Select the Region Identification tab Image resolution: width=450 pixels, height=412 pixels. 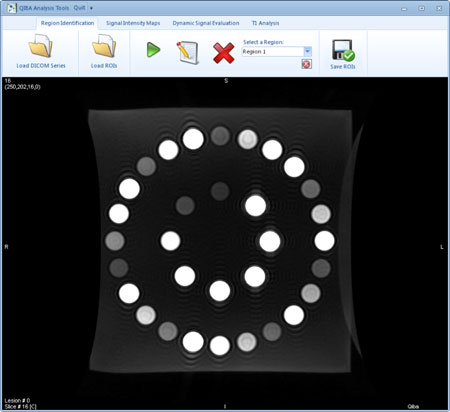click(x=67, y=23)
